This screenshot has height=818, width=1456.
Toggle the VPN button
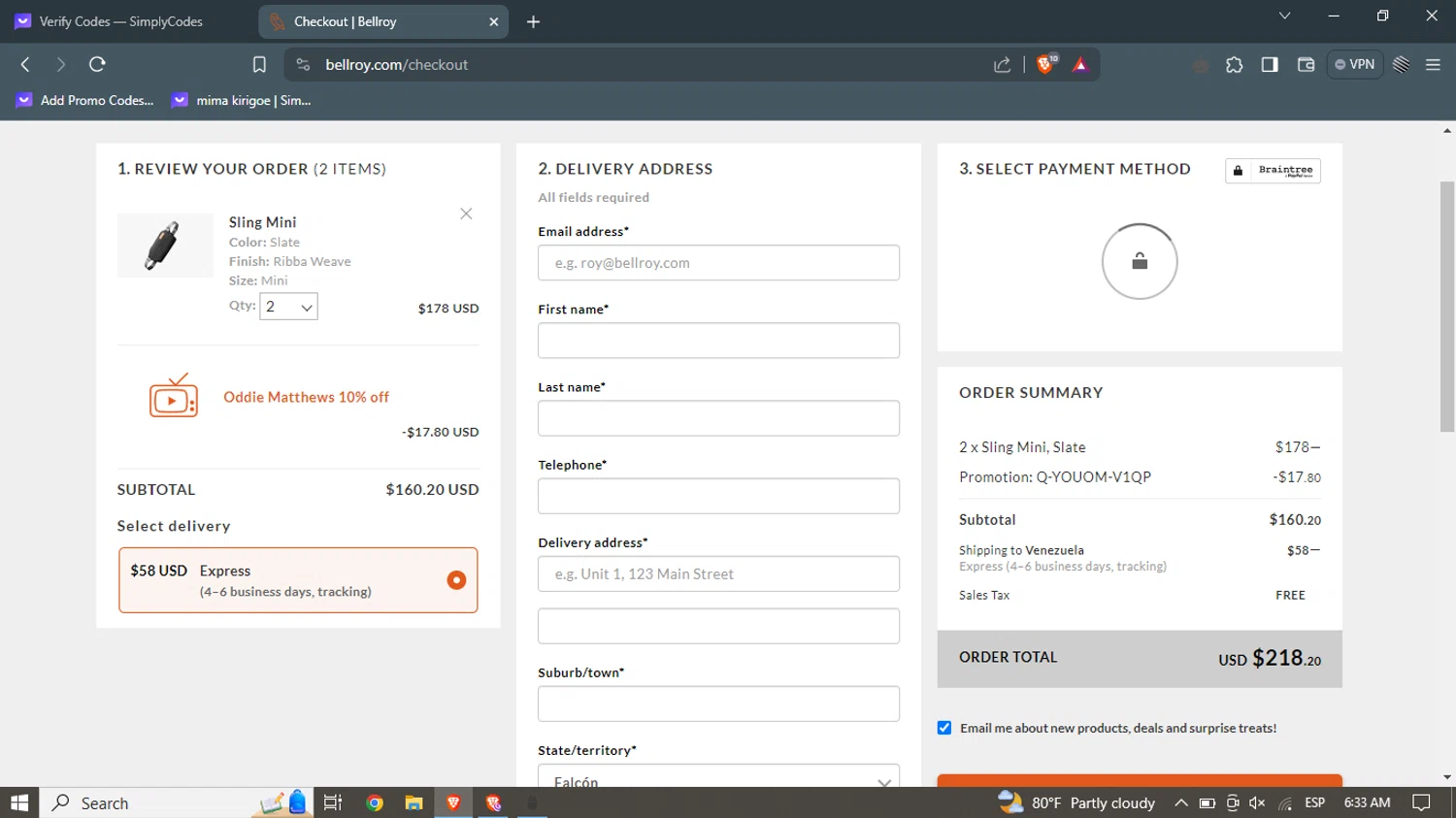(1354, 65)
